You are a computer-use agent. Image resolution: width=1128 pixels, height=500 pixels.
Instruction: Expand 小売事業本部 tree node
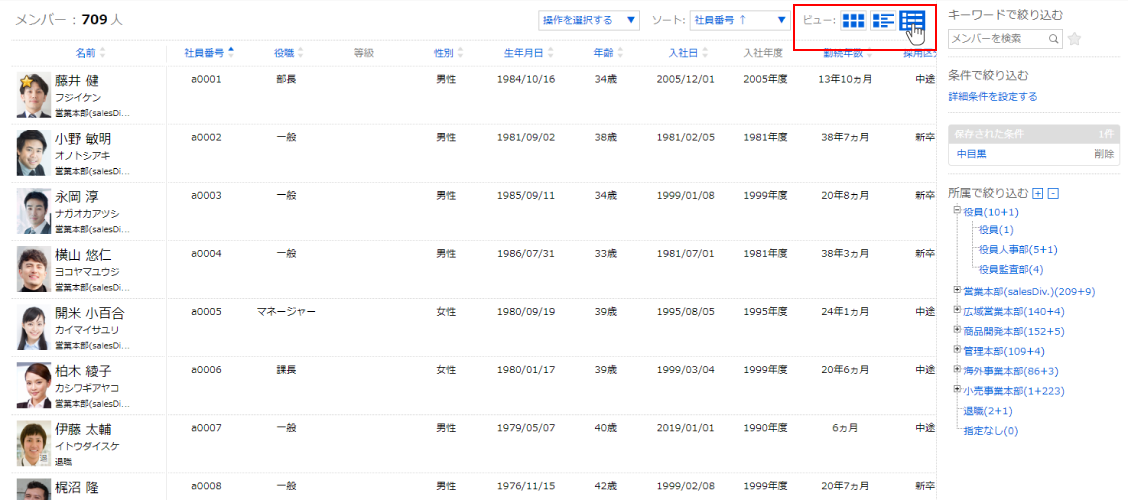coord(958,389)
